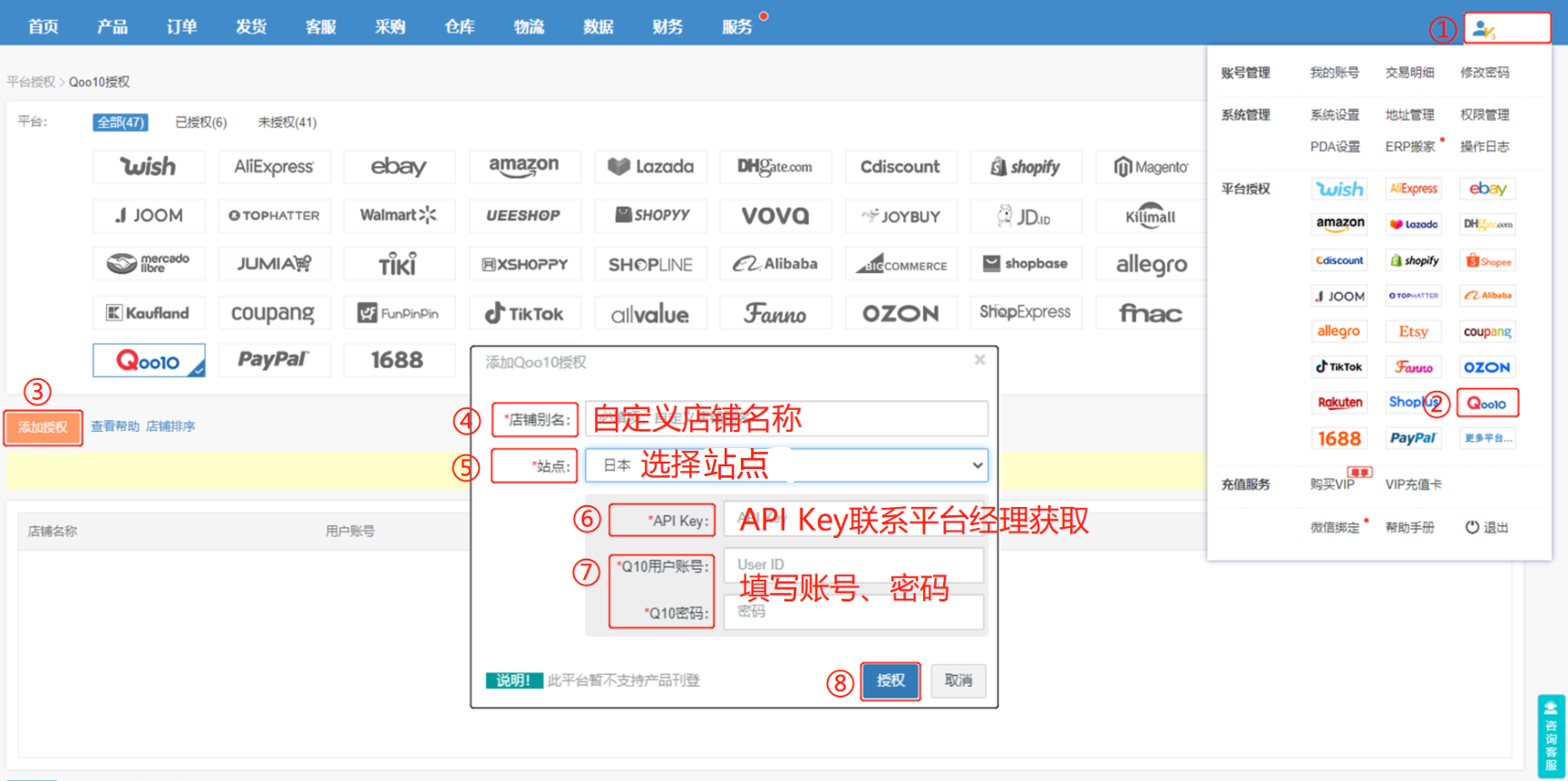Open Qoo10 logo in the dropdown panel
The width and height of the screenshot is (1568, 781).
point(1487,404)
